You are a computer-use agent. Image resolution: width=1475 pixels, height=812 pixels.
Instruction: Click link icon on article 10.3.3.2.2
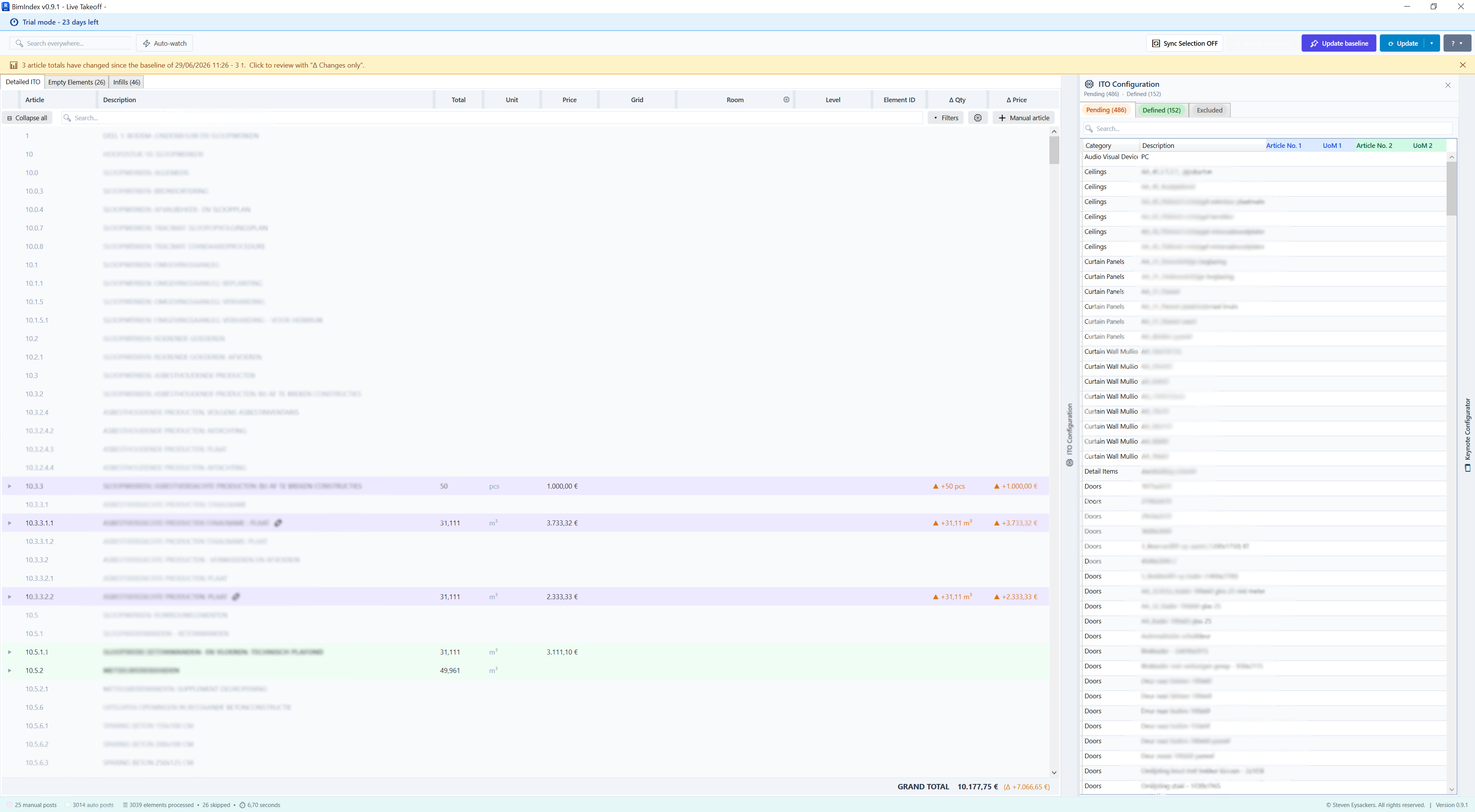pyautogui.click(x=236, y=597)
